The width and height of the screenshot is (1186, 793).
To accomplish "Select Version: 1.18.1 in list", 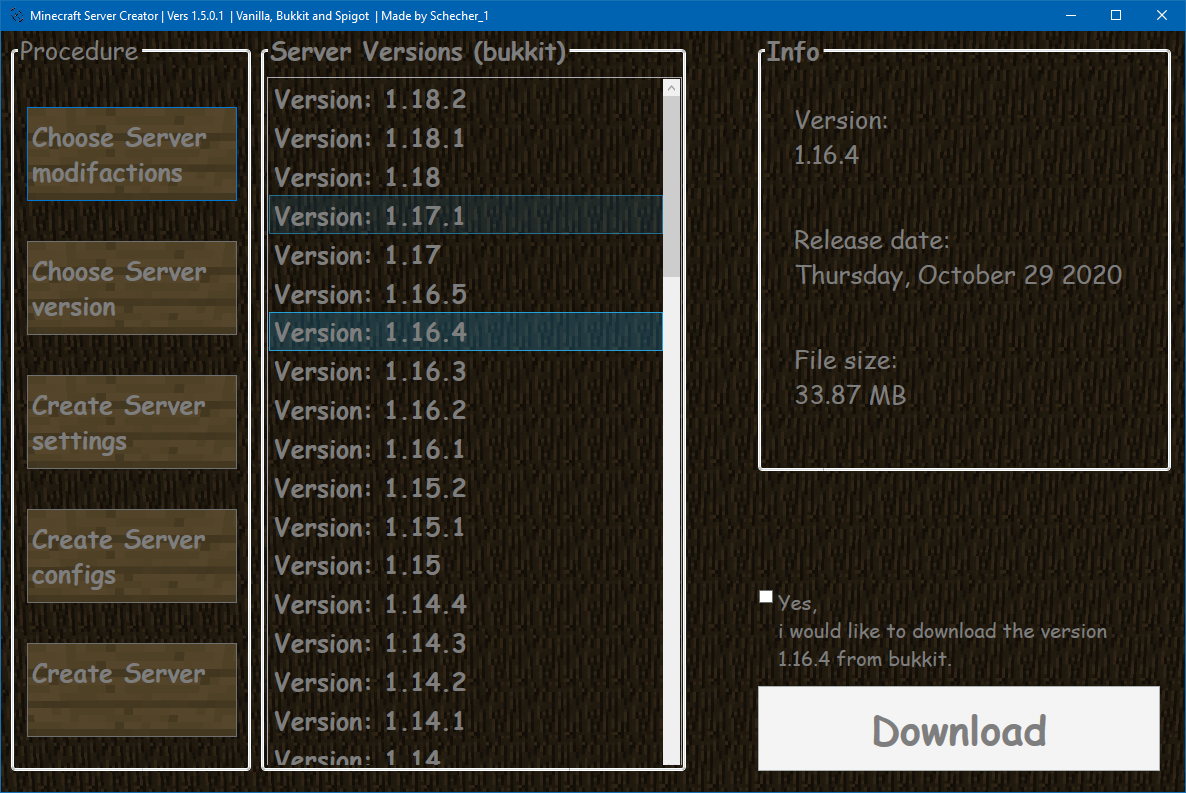I will [x=466, y=138].
